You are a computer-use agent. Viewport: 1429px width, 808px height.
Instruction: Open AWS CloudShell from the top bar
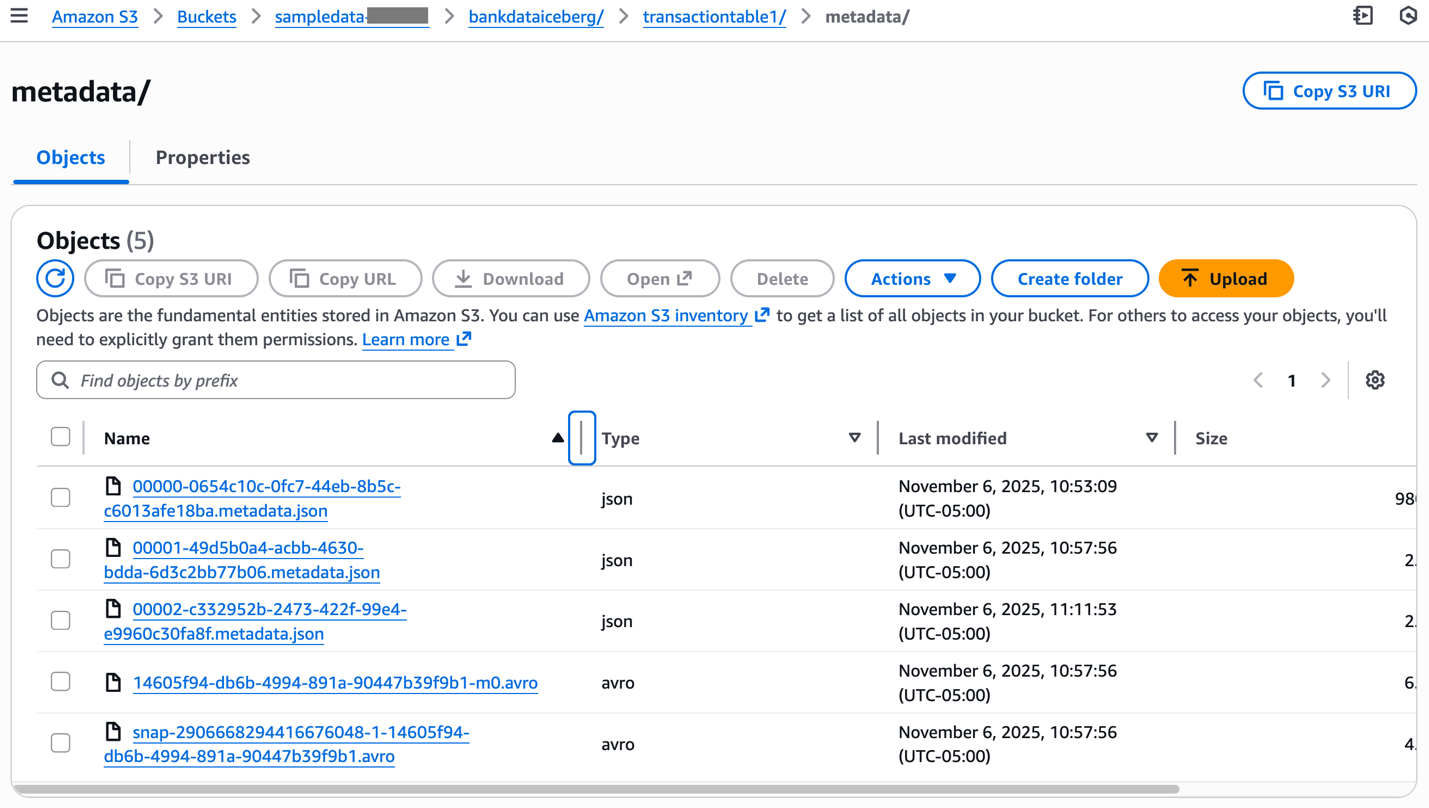(x=1362, y=15)
